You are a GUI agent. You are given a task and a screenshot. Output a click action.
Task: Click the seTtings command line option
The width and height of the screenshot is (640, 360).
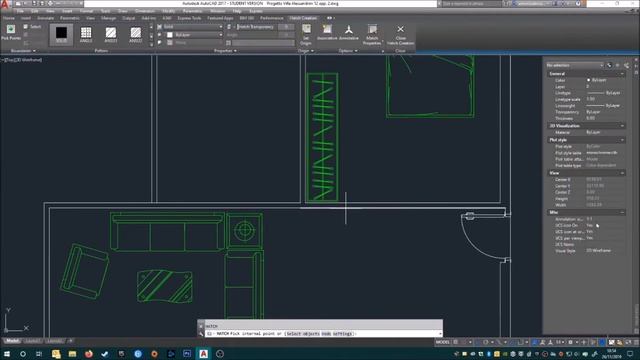pyautogui.click(x=342, y=334)
